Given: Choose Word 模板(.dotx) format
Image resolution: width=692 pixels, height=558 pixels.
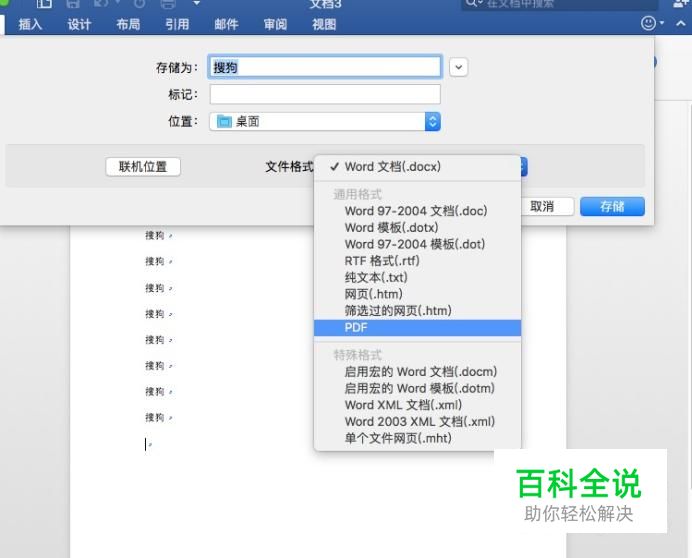Looking at the screenshot, I should [x=417, y=228].
